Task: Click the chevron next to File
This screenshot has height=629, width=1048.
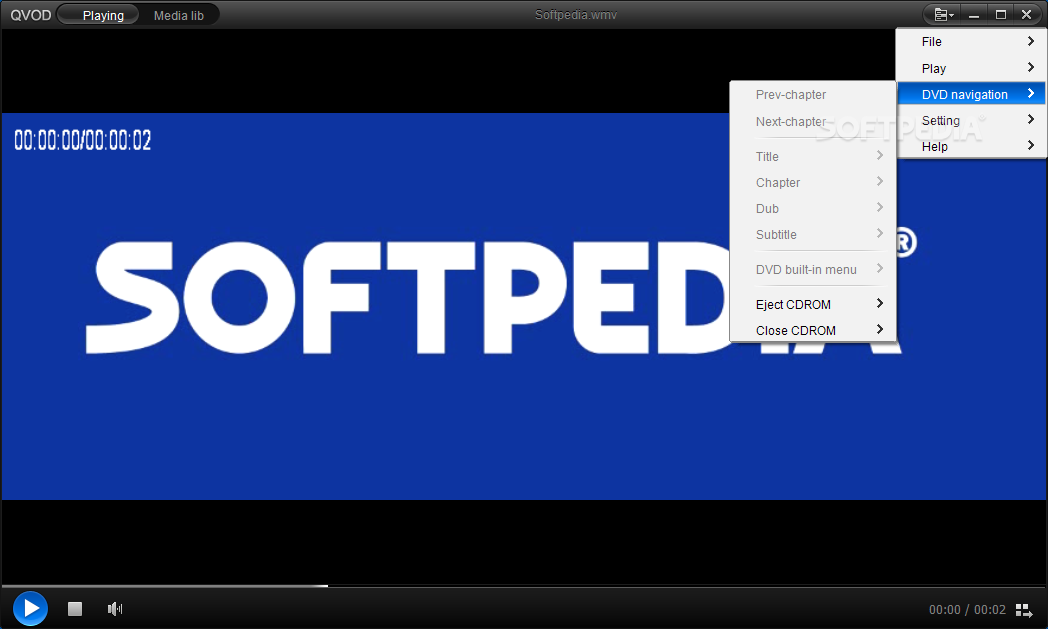Action: (1031, 41)
